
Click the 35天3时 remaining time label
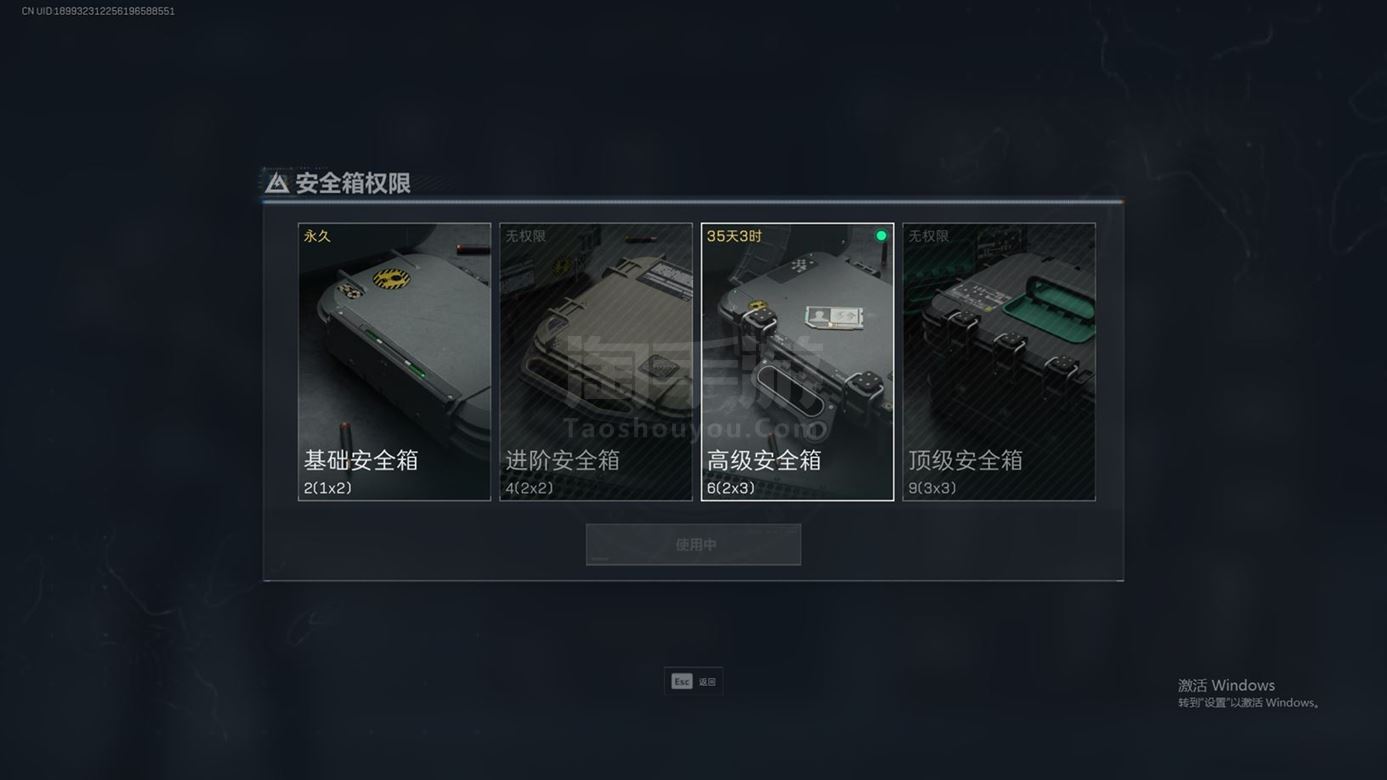point(734,236)
